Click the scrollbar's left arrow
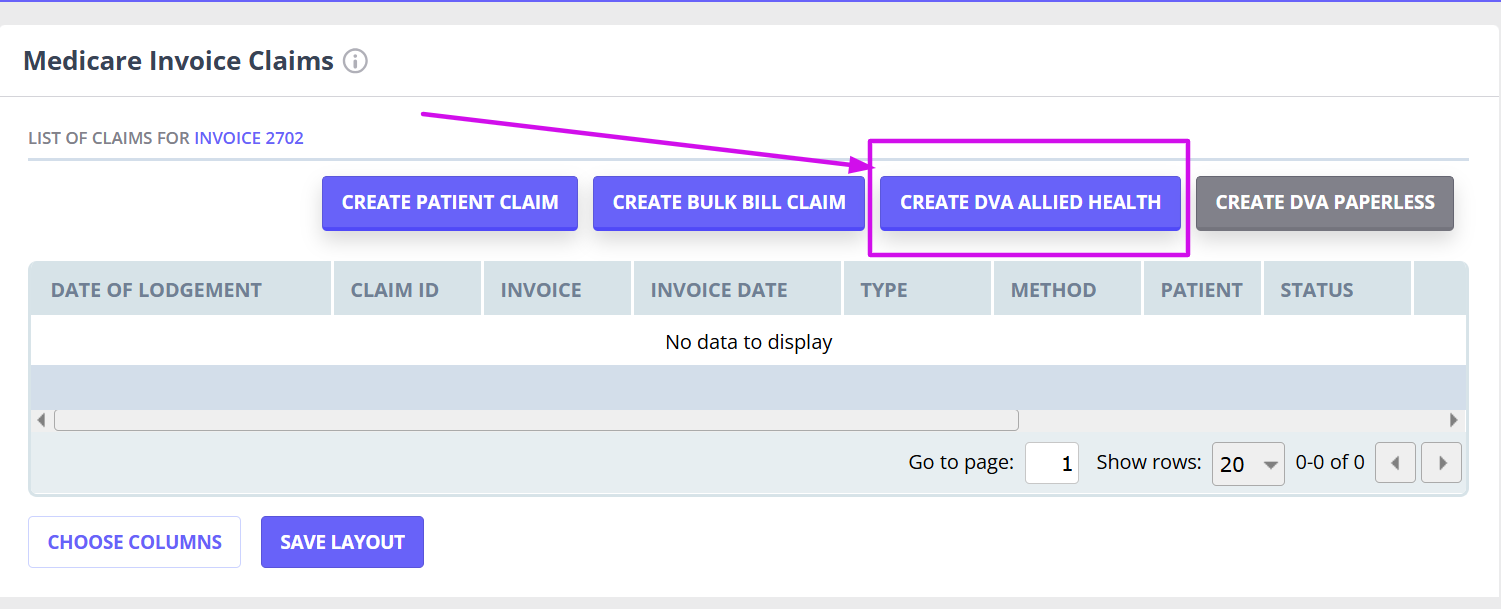Screen dimensions: 1501x609 coord(40,419)
